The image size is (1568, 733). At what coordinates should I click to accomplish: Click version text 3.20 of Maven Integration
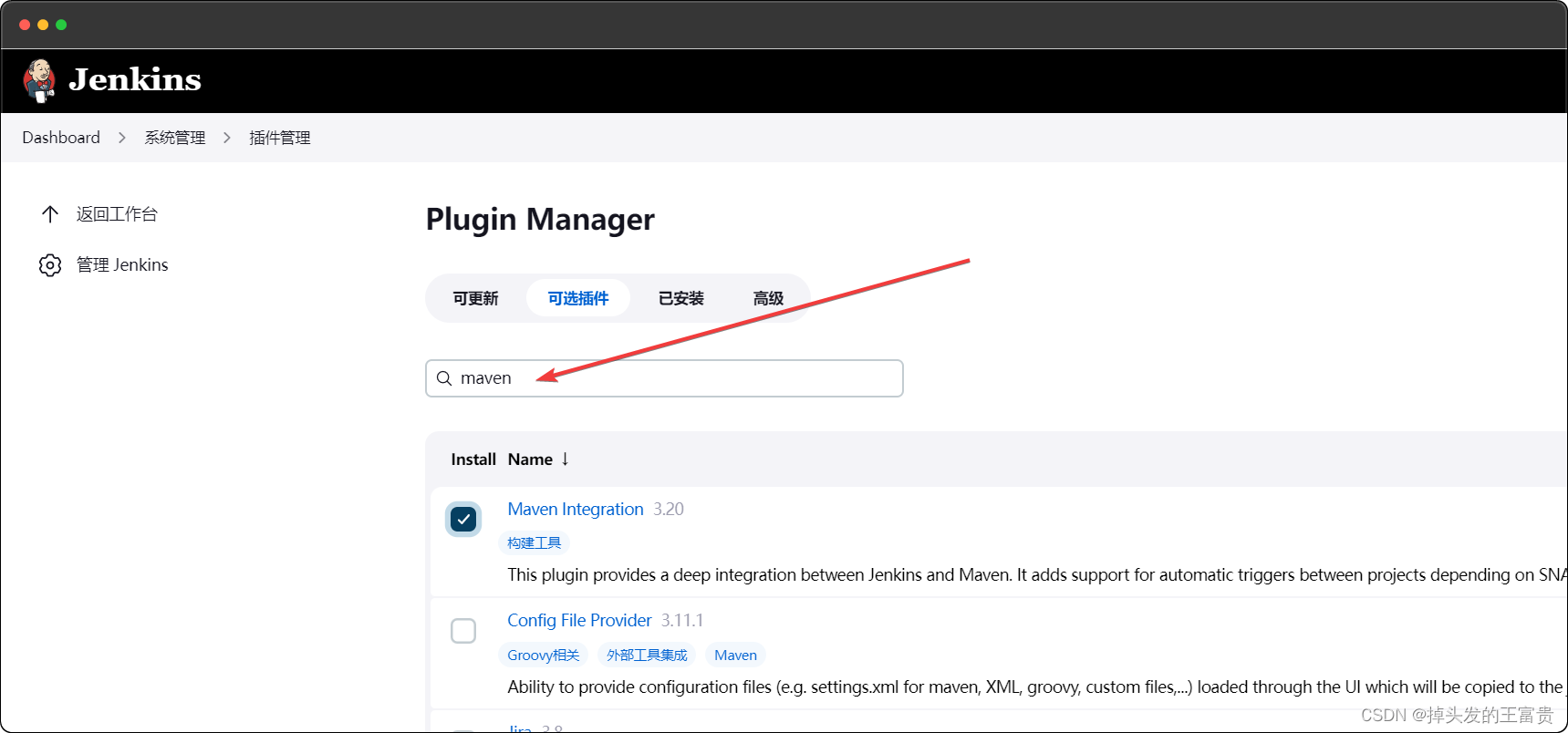point(669,510)
